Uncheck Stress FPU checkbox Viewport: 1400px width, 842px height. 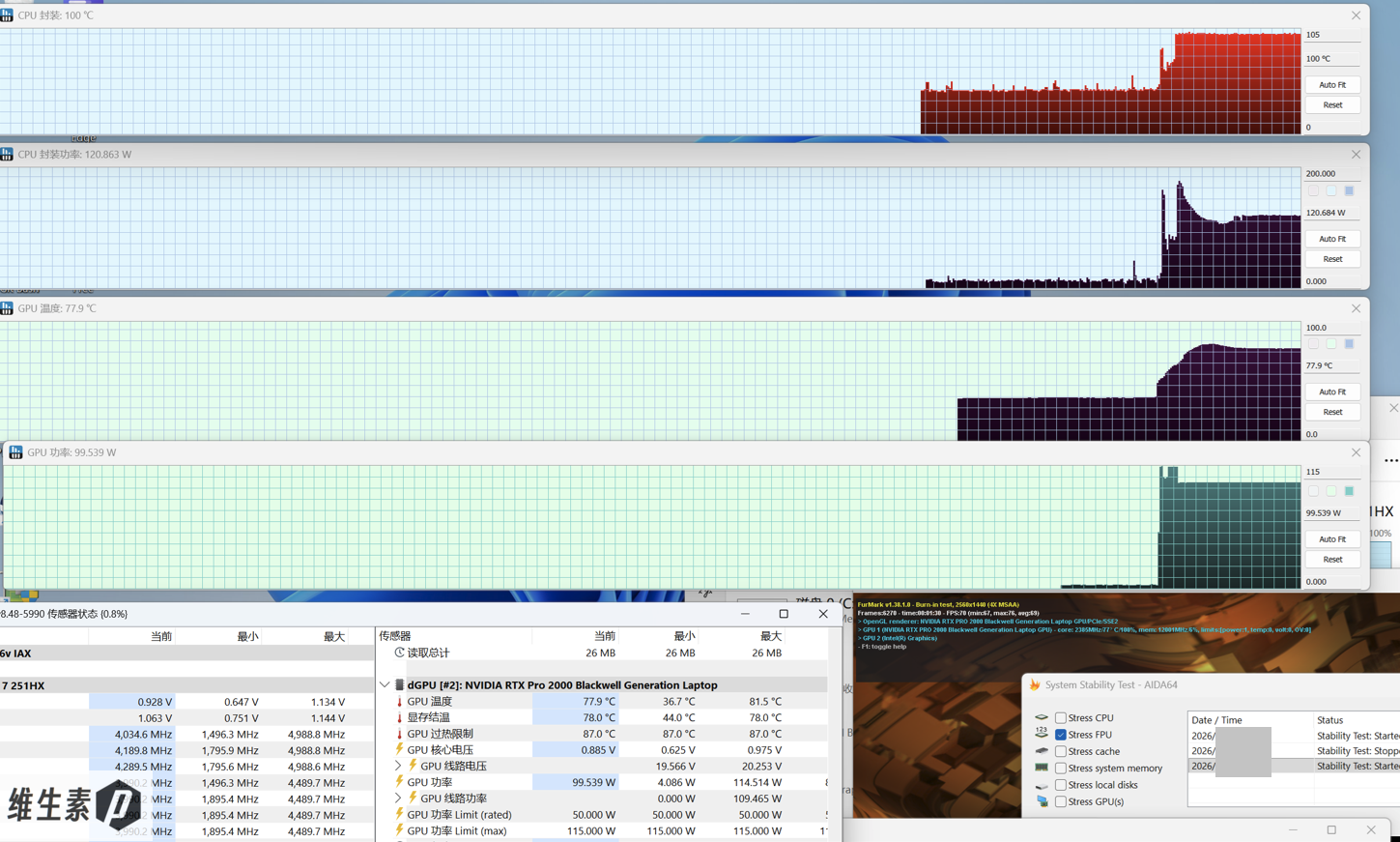(x=1061, y=735)
